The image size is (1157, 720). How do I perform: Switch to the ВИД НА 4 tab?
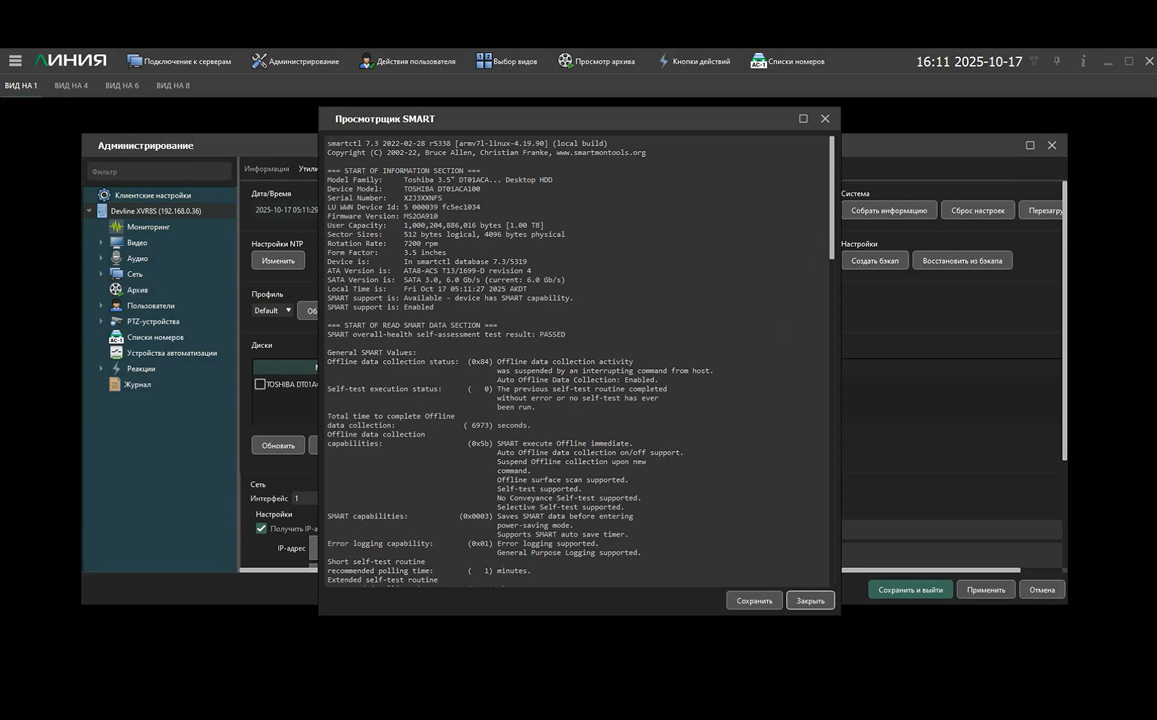71,86
